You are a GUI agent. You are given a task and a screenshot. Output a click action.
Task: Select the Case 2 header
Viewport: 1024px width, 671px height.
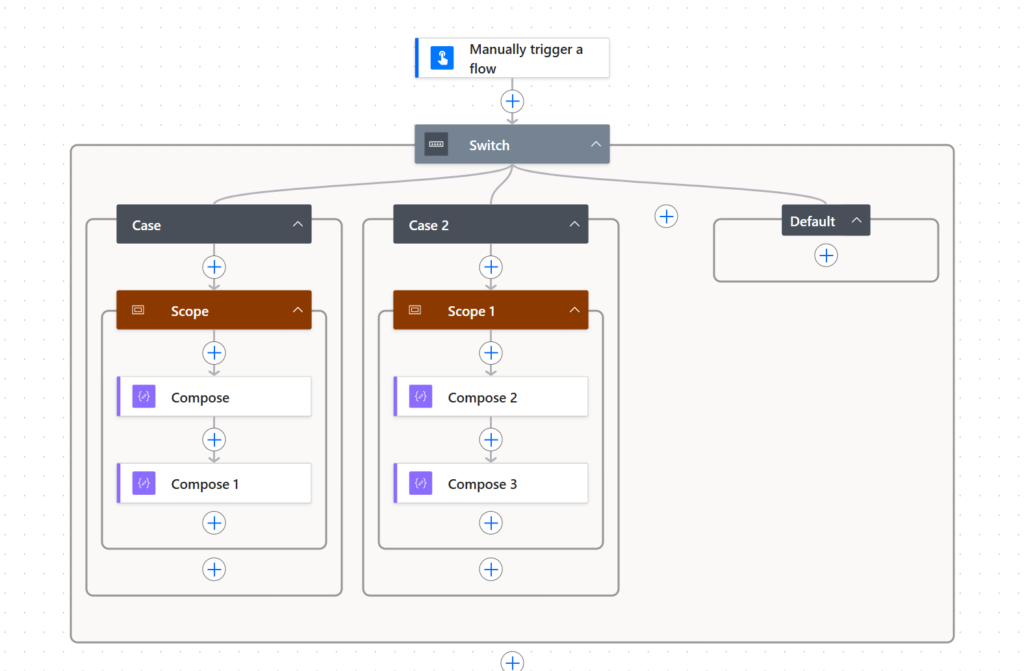click(490, 224)
